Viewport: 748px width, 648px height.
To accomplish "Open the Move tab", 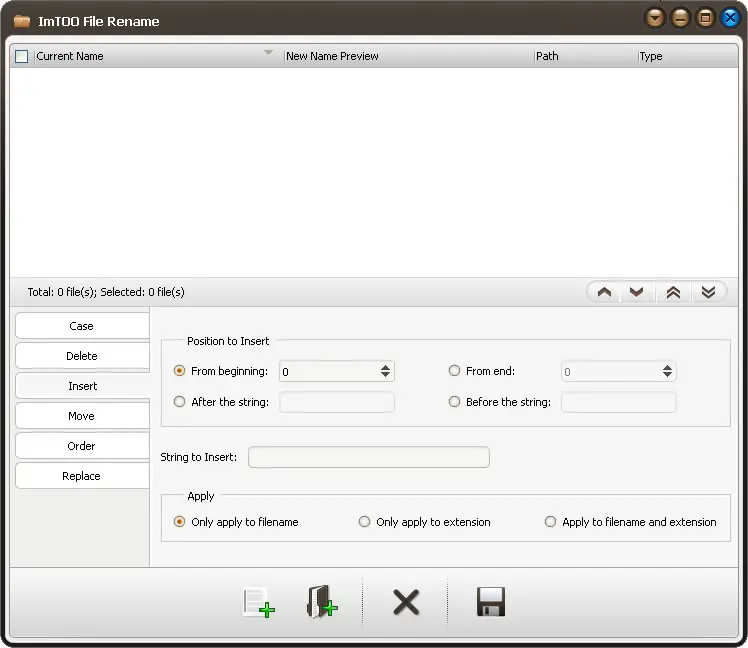I will point(82,416).
